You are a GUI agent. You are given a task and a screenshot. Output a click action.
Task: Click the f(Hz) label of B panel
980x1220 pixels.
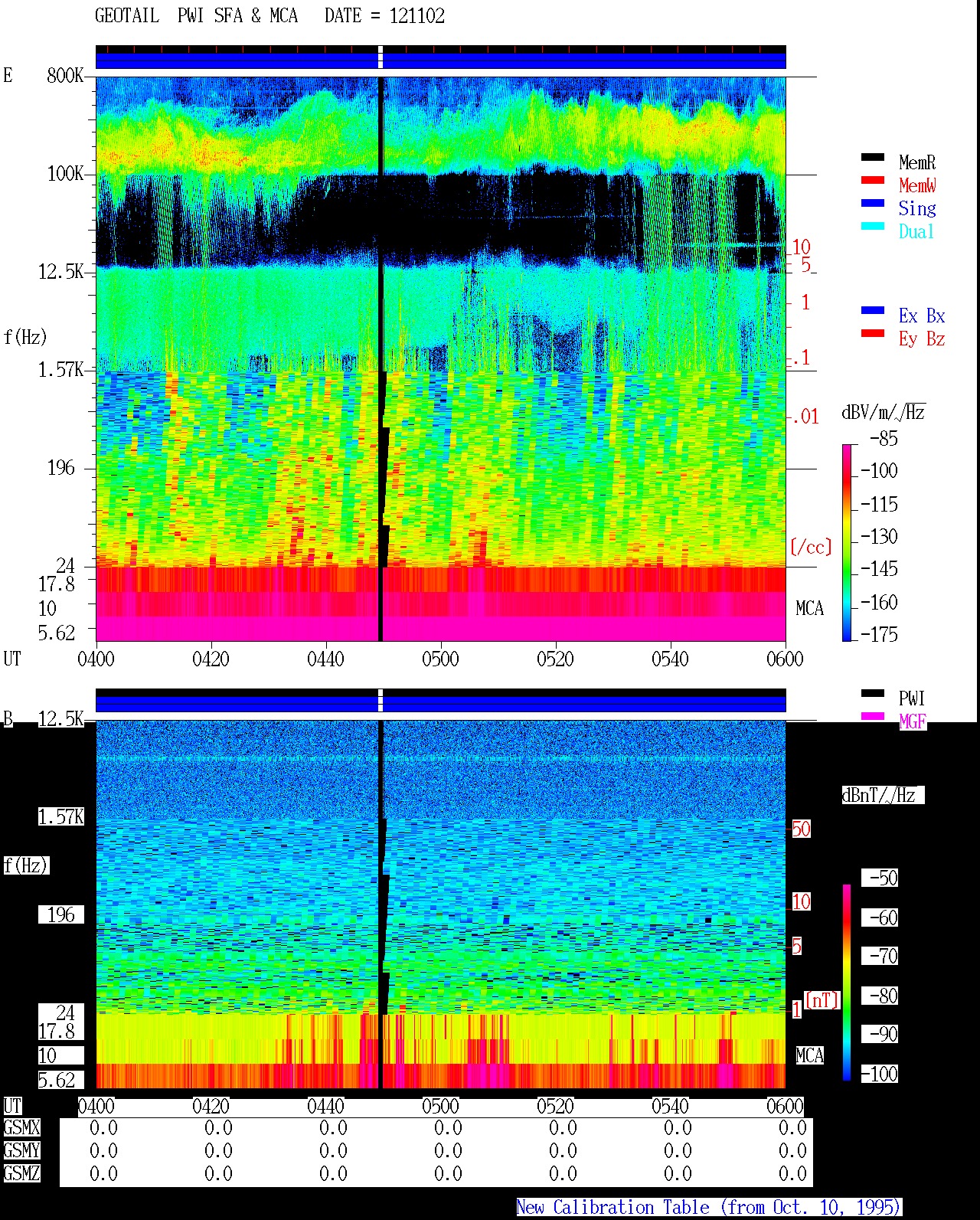click(25, 865)
